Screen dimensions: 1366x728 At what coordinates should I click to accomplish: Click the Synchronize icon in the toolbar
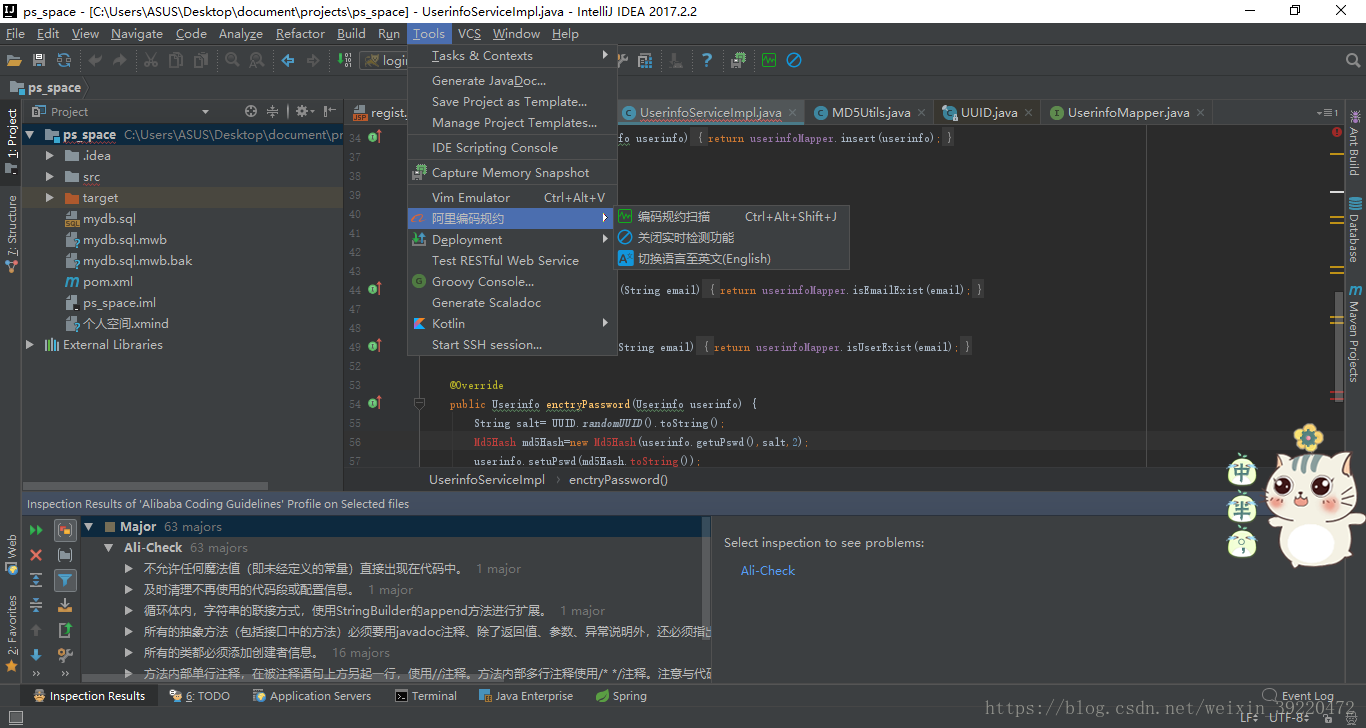(x=64, y=61)
